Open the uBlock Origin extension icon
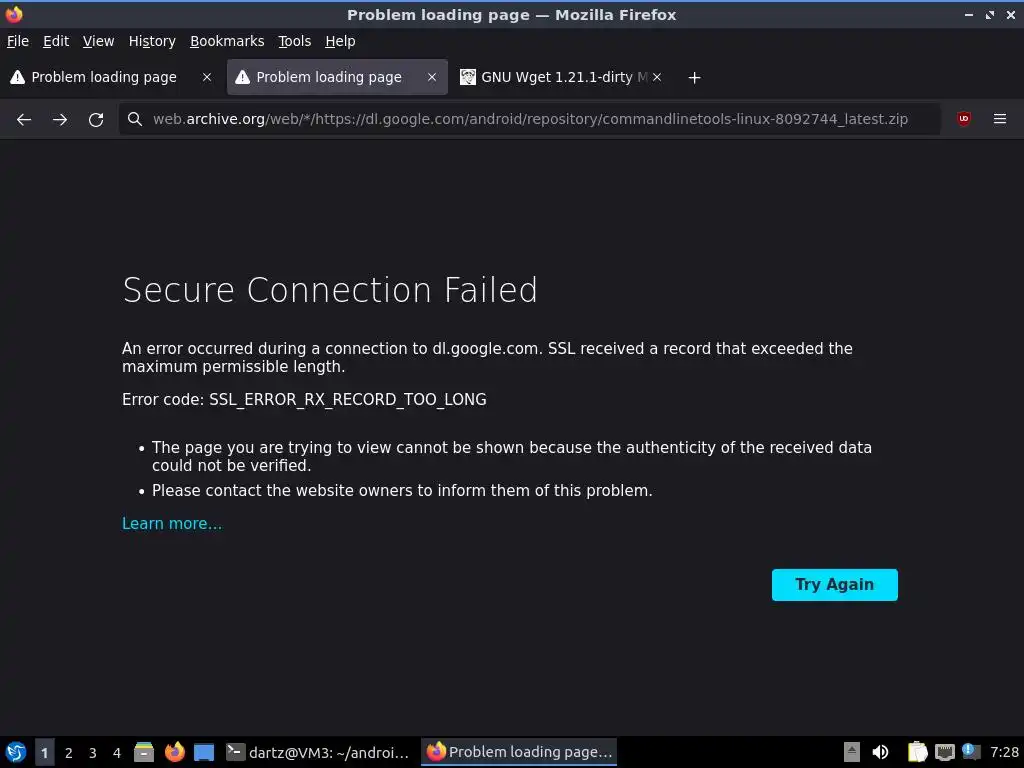 [964, 119]
